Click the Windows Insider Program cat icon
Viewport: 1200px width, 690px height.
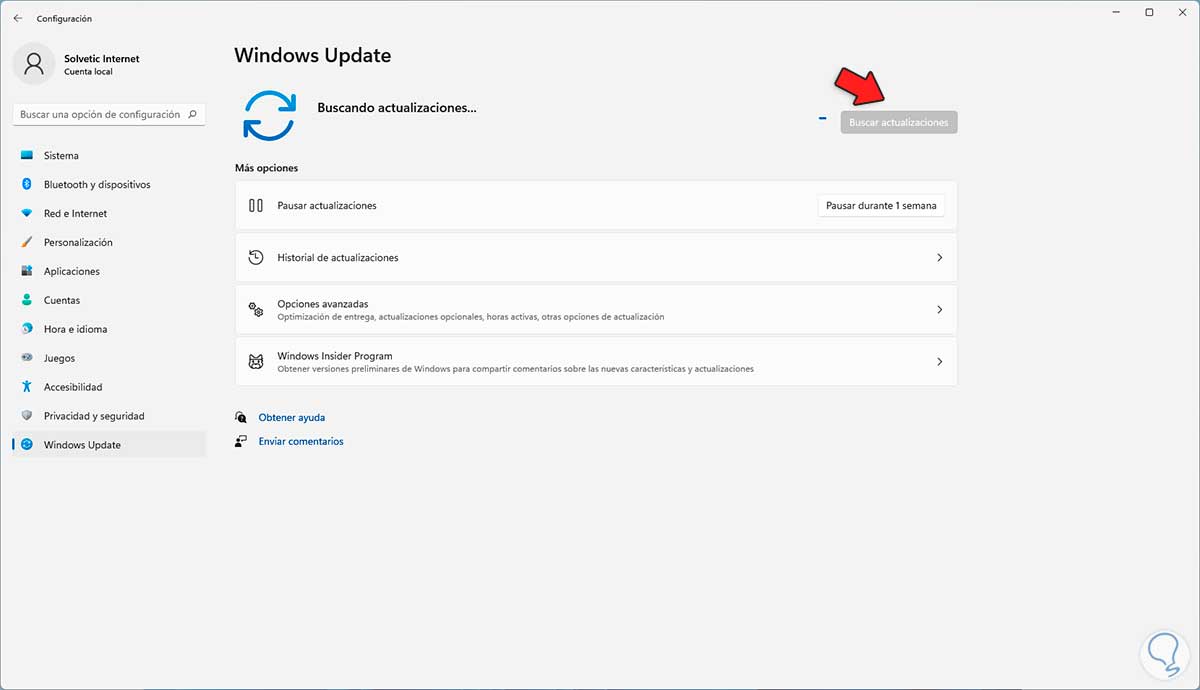point(256,361)
